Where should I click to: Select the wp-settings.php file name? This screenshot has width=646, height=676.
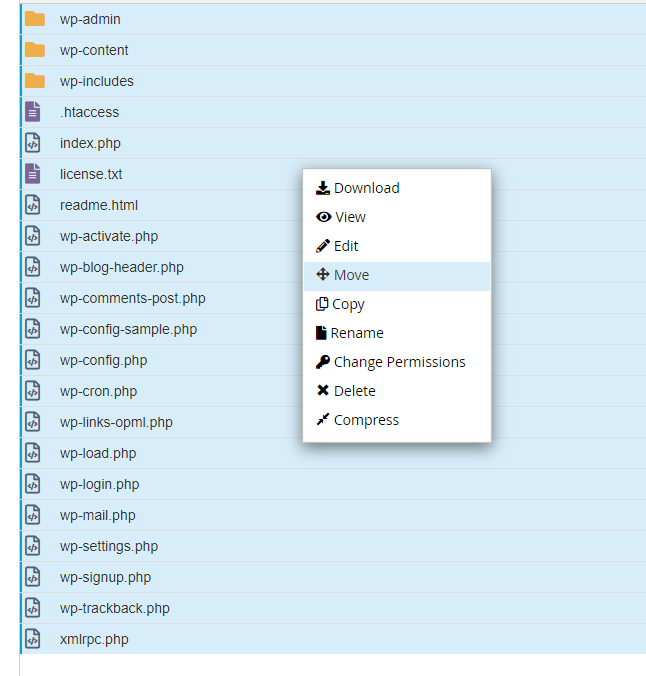pos(109,547)
